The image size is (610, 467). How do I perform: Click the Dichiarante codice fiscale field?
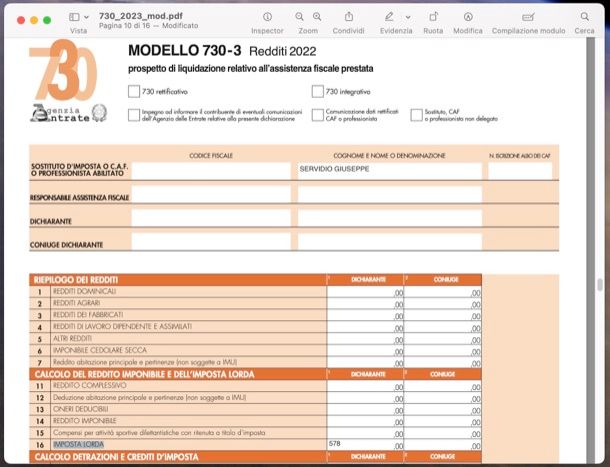tap(211, 218)
